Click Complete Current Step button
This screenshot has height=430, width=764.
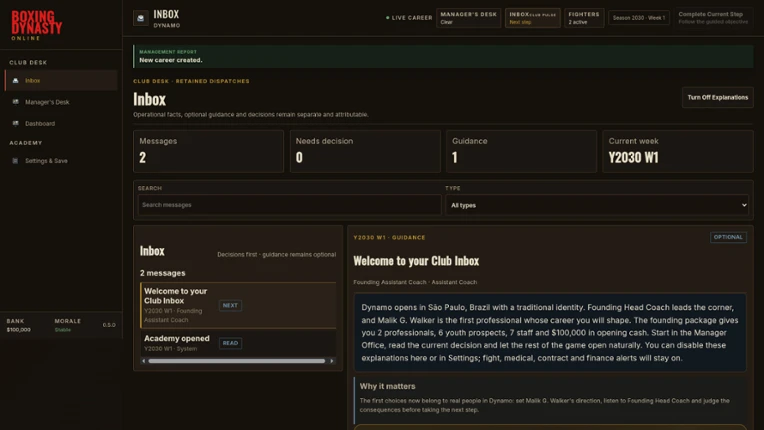click(x=713, y=18)
